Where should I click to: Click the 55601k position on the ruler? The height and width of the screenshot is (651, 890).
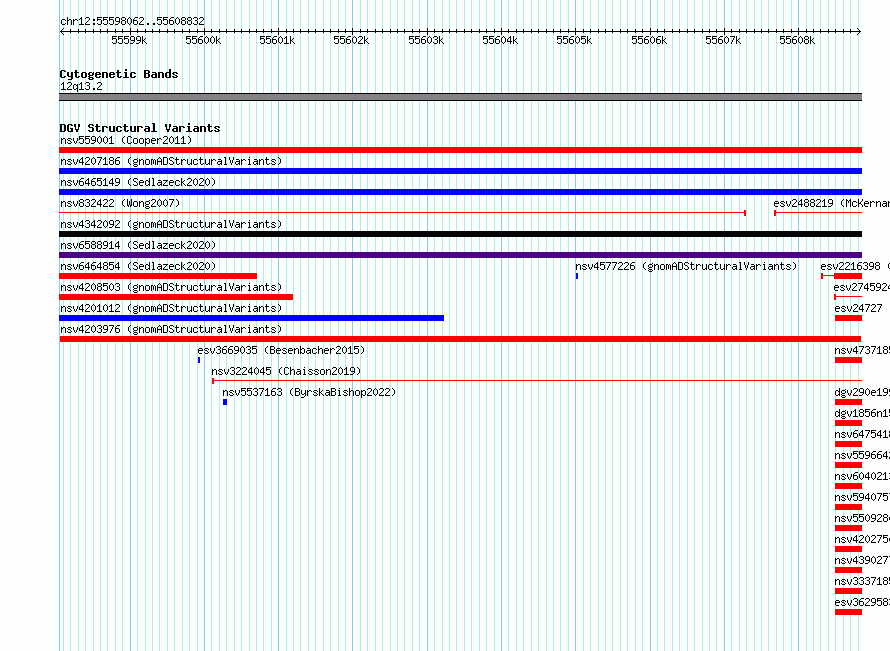click(x=277, y=40)
